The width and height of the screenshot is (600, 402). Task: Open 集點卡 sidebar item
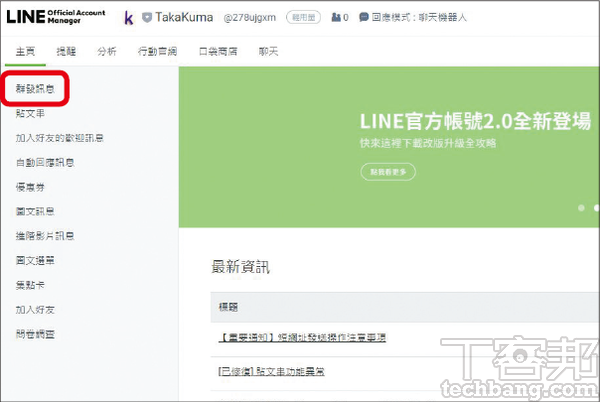(x=30, y=285)
